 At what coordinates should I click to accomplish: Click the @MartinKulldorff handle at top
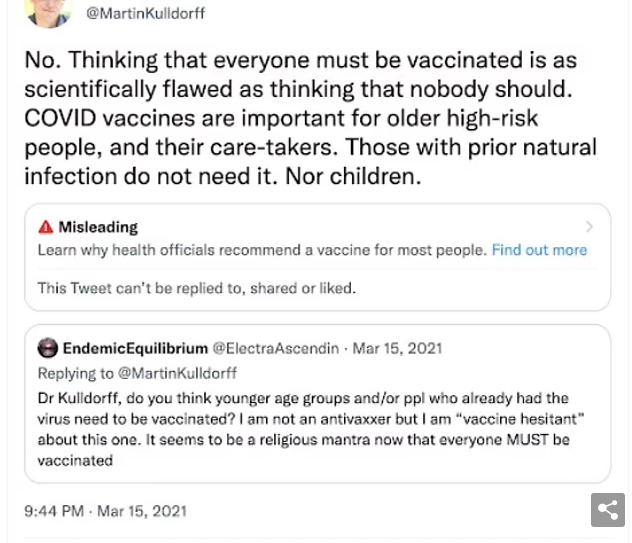point(146,13)
